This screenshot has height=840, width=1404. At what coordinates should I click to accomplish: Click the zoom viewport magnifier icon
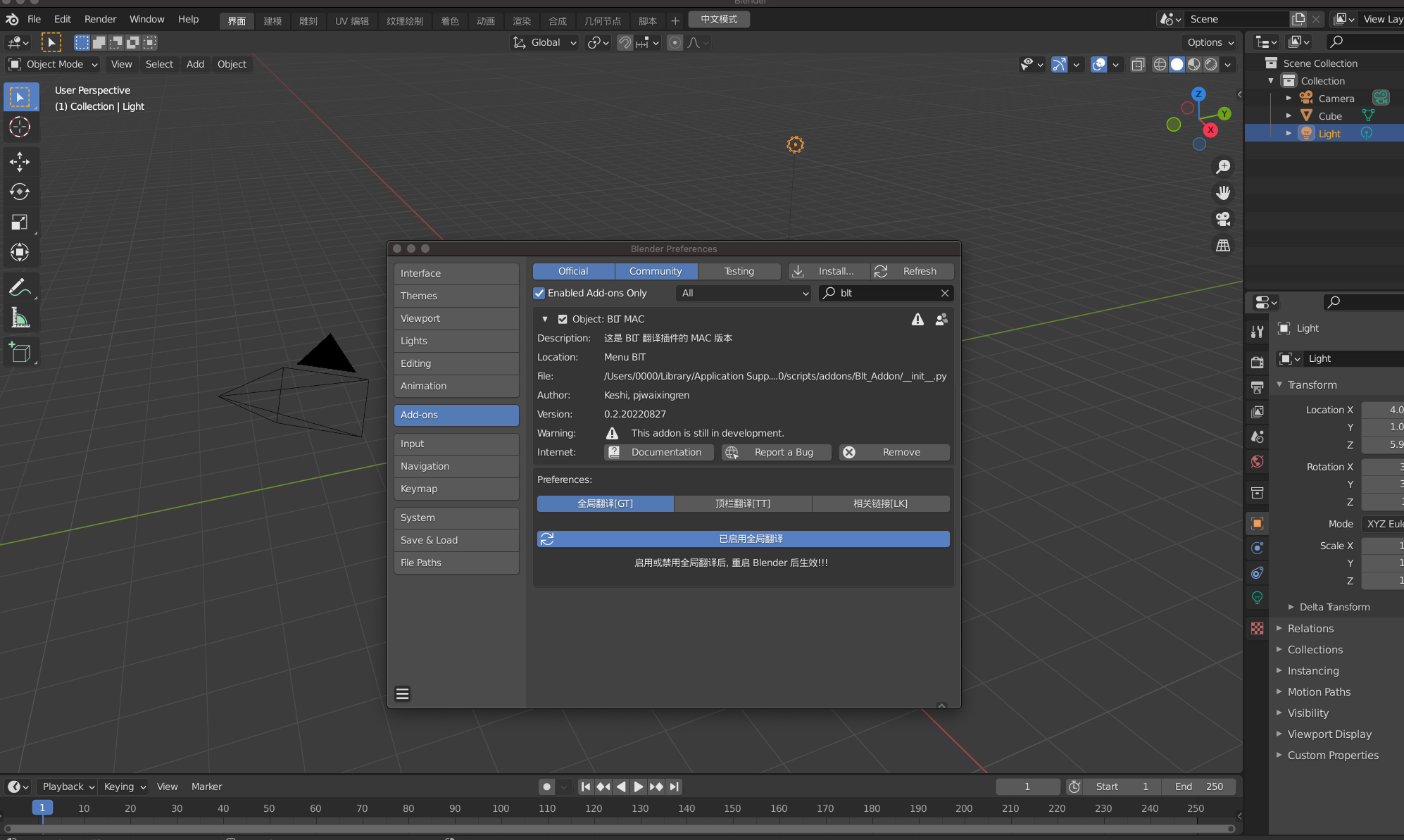pos(1223,167)
